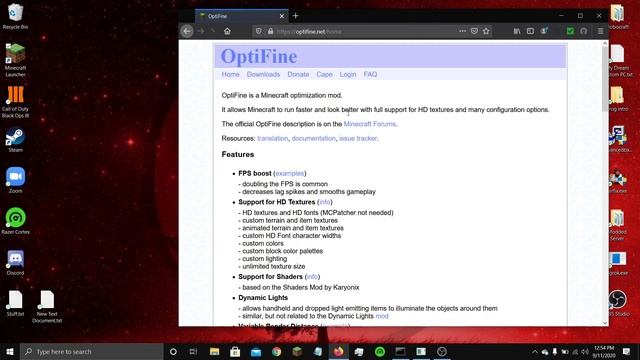Screen dimensions: 640x360
Task: Open volume control in system tray
Action: [x=585, y=351]
